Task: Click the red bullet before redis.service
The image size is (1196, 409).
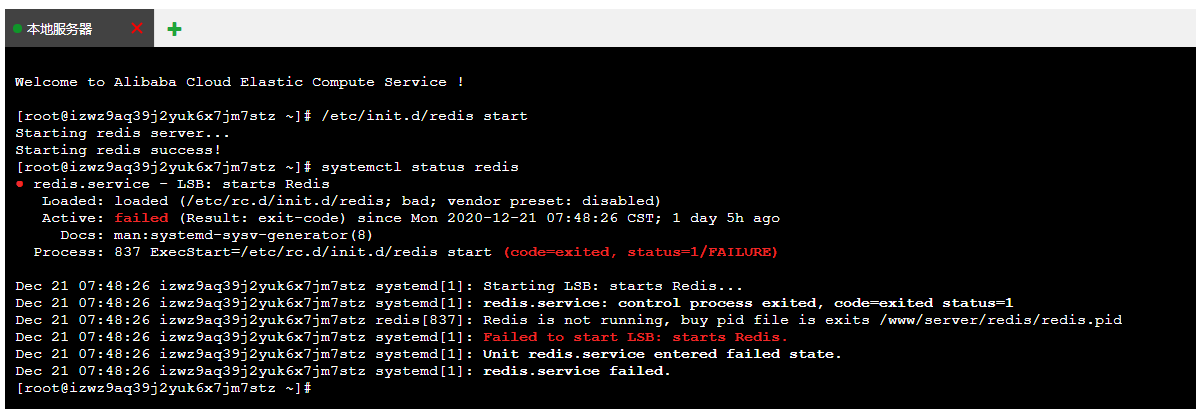Action: (19, 184)
